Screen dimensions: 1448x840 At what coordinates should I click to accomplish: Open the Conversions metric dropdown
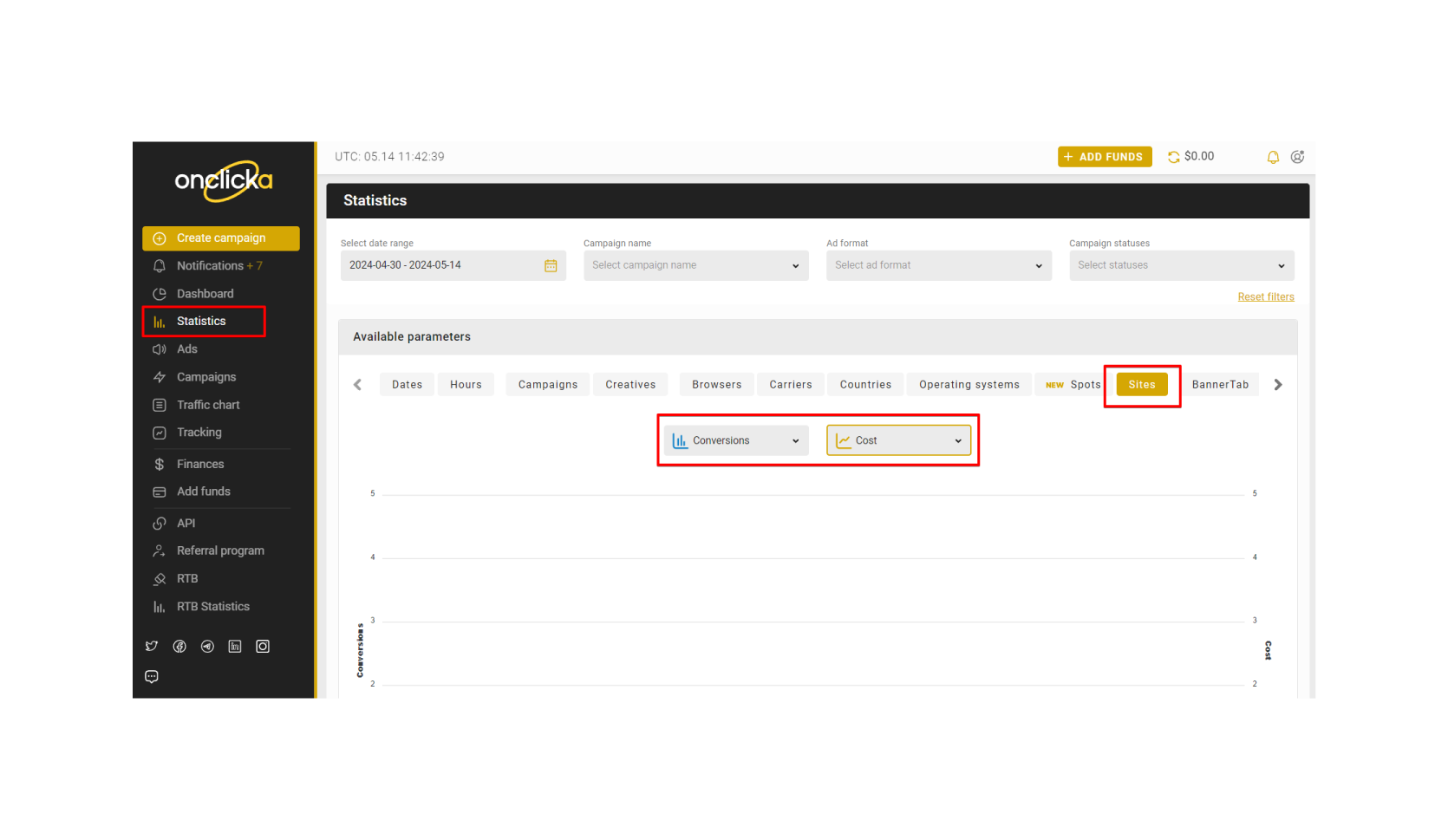[736, 440]
